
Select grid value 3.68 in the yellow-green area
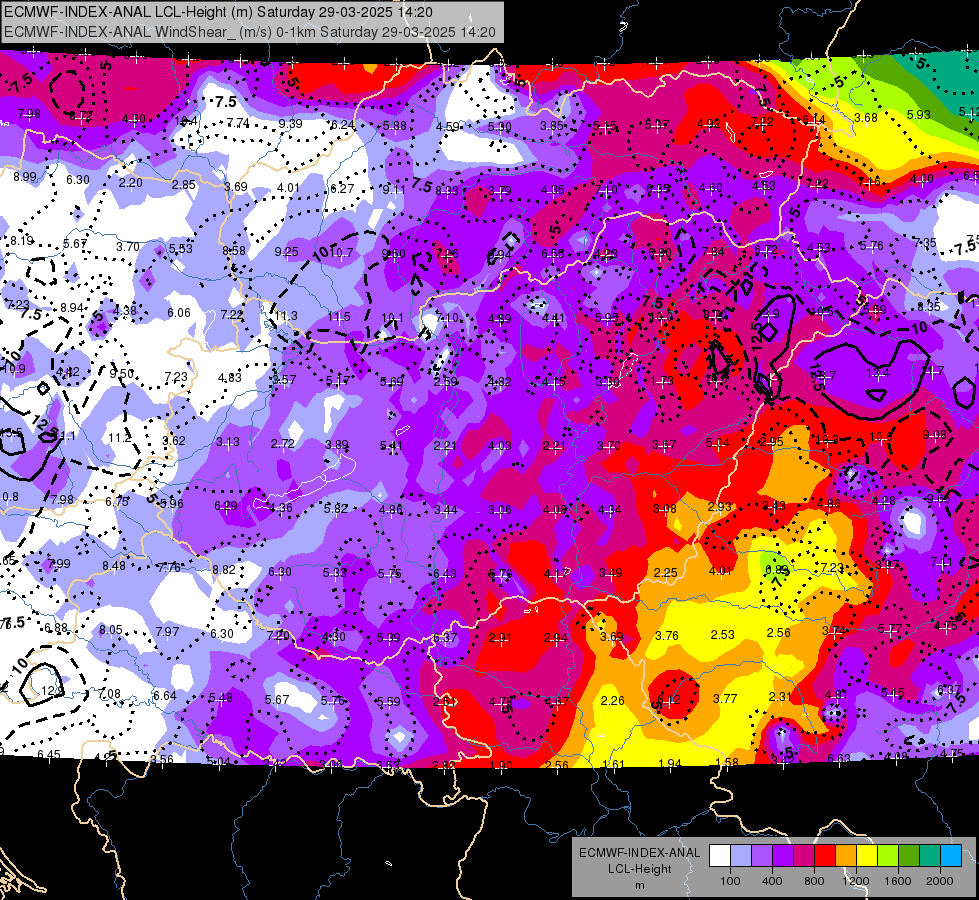click(865, 117)
